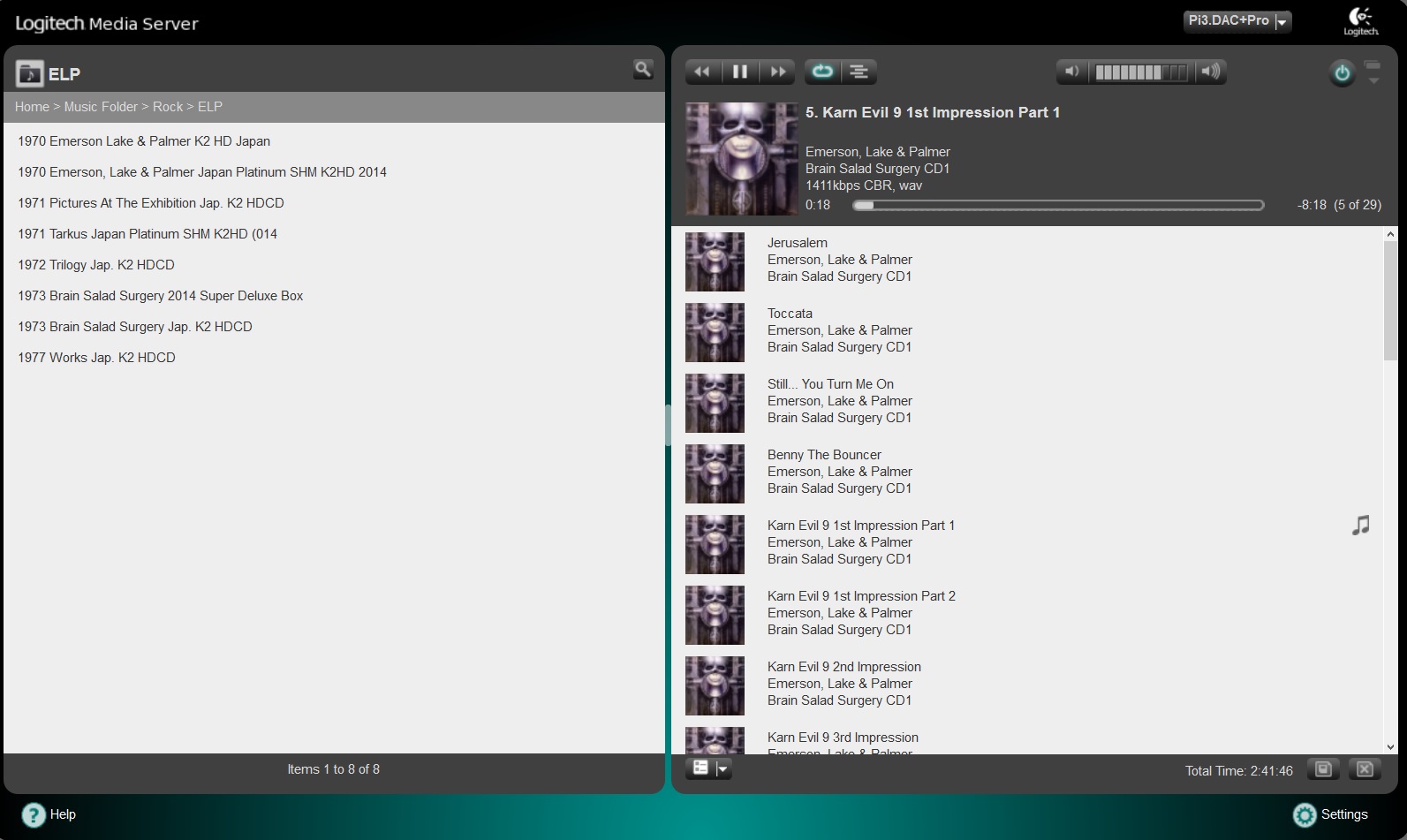Open Settings
1407x840 pixels.
(1330, 814)
